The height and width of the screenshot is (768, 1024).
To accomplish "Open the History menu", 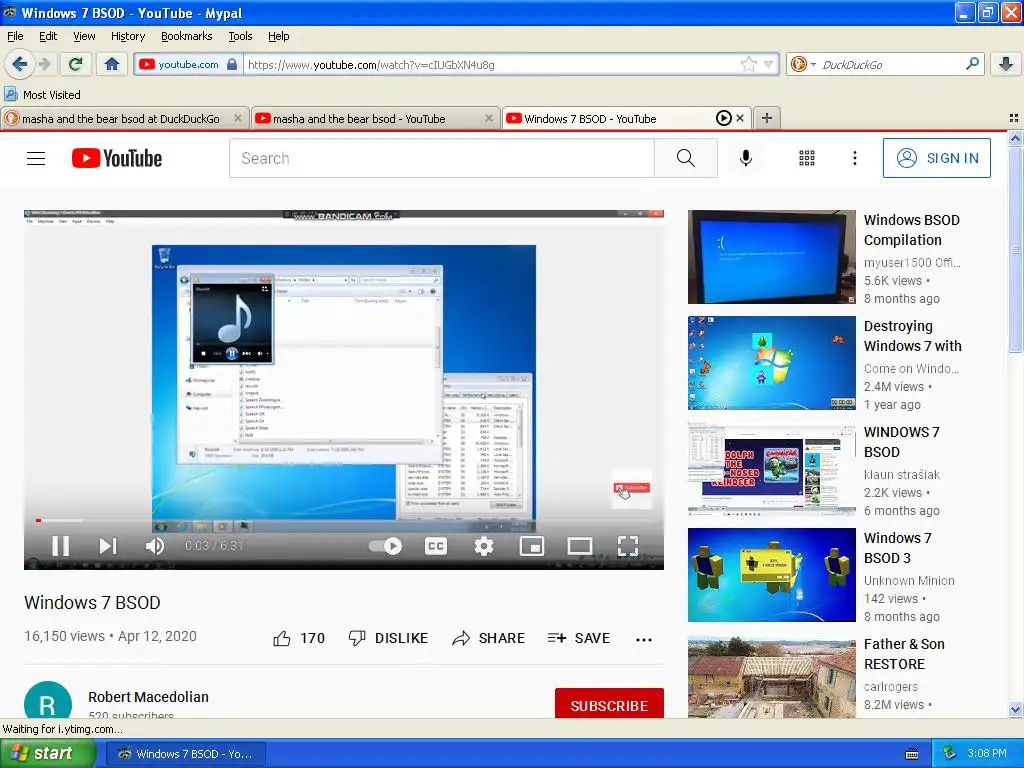I will (128, 36).
